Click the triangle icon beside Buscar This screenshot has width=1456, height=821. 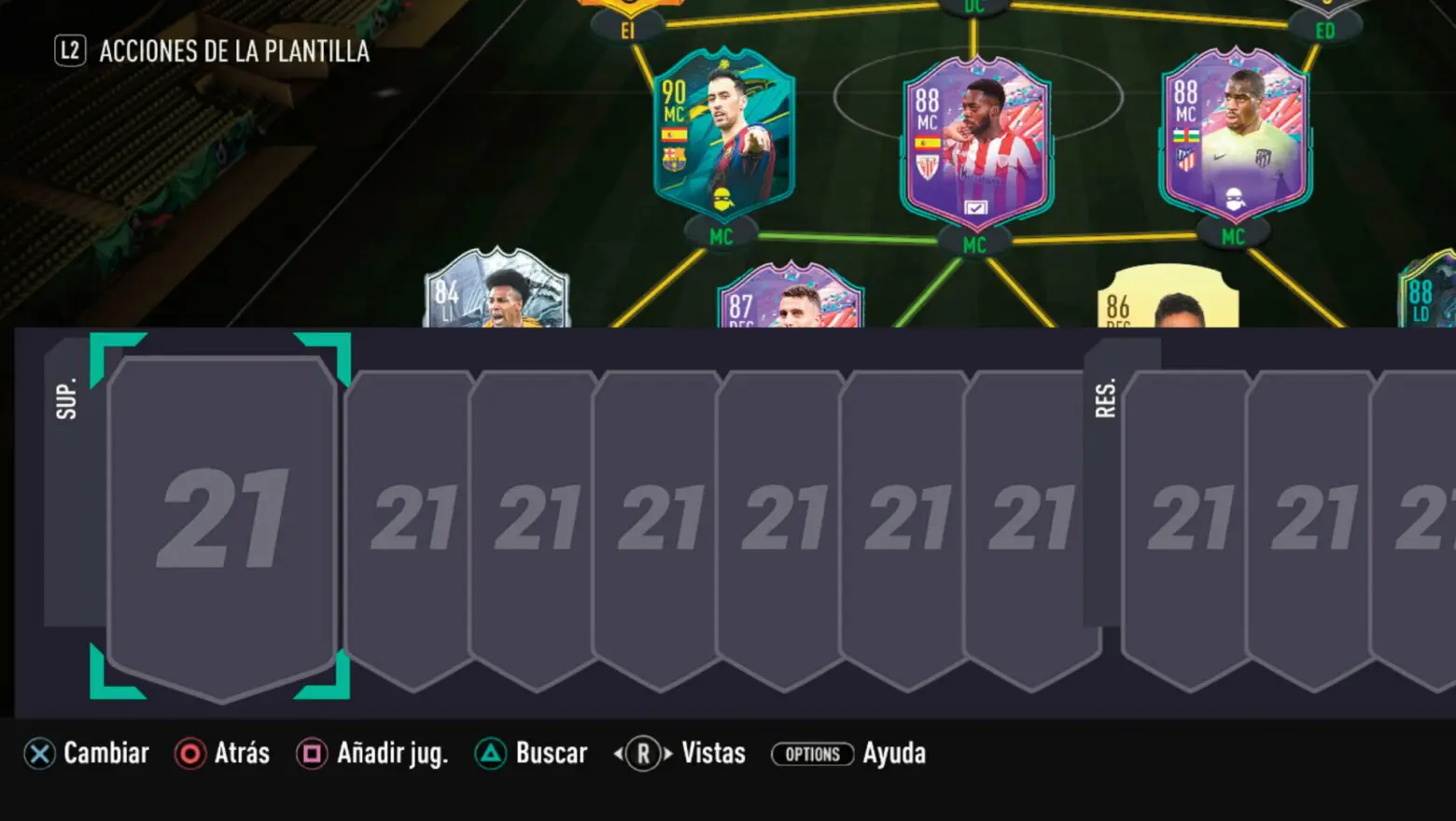point(490,754)
